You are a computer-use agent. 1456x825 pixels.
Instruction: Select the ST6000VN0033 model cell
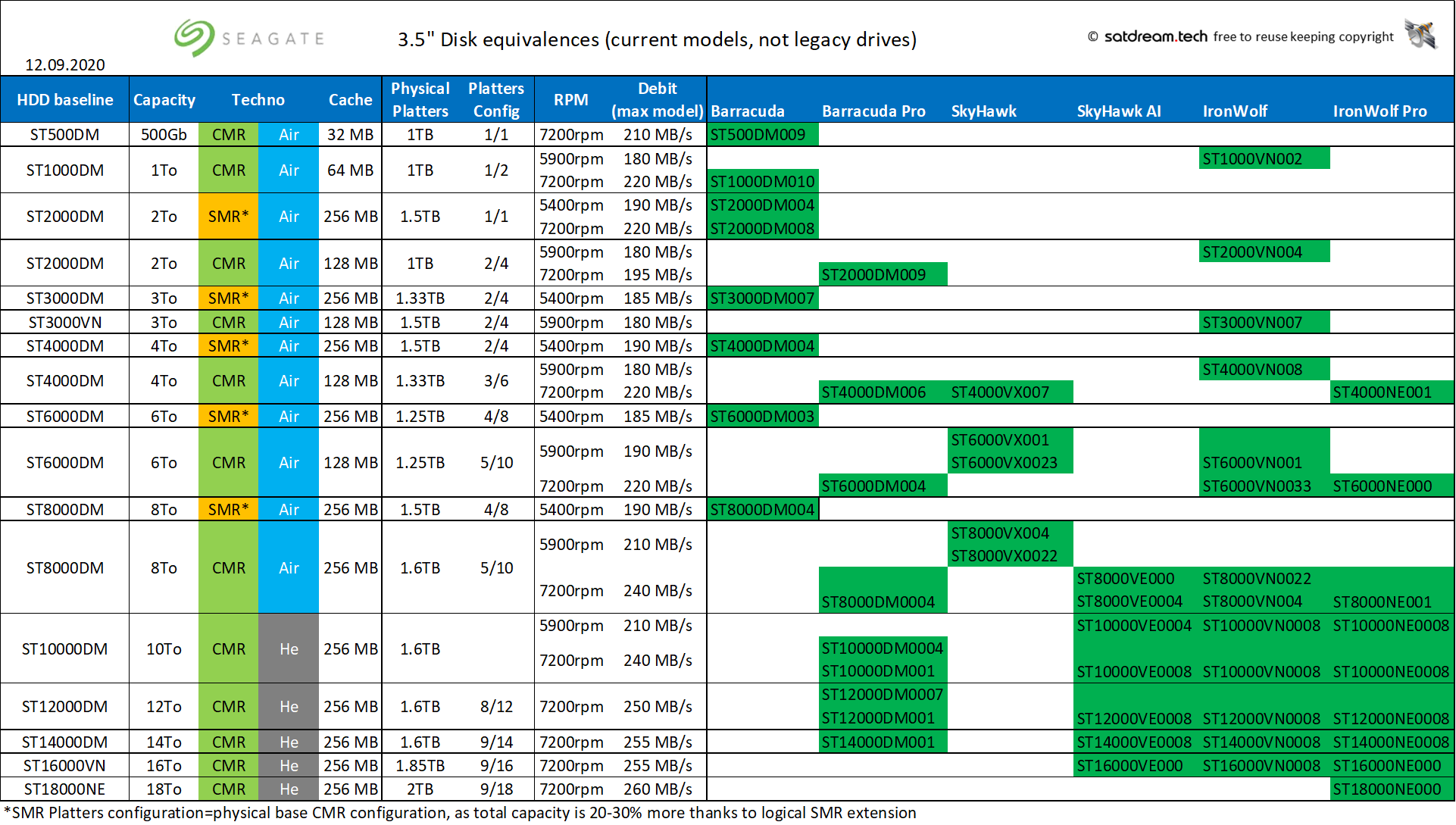click(x=1264, y=486)
